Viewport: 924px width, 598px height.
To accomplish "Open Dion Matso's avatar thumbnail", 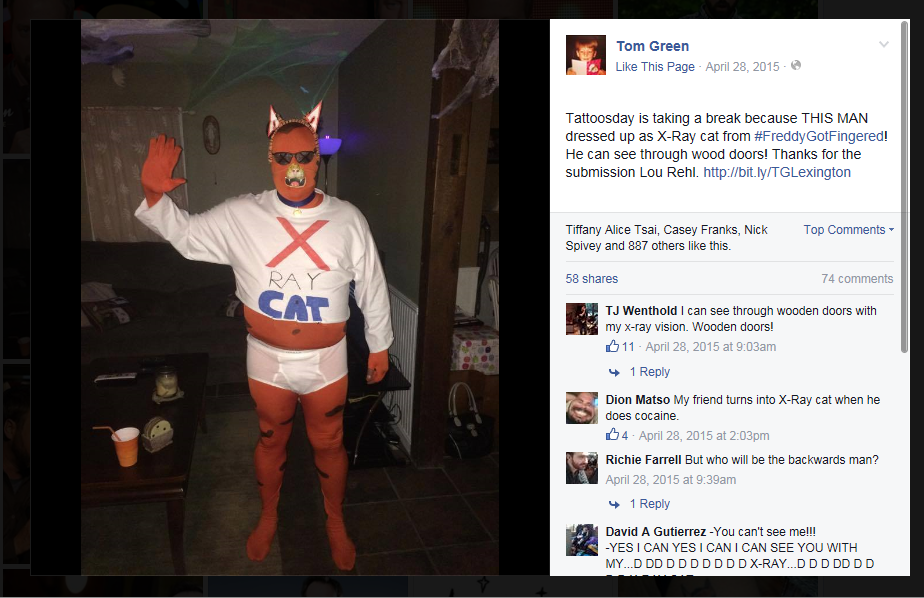I will (x=582, y=408).
